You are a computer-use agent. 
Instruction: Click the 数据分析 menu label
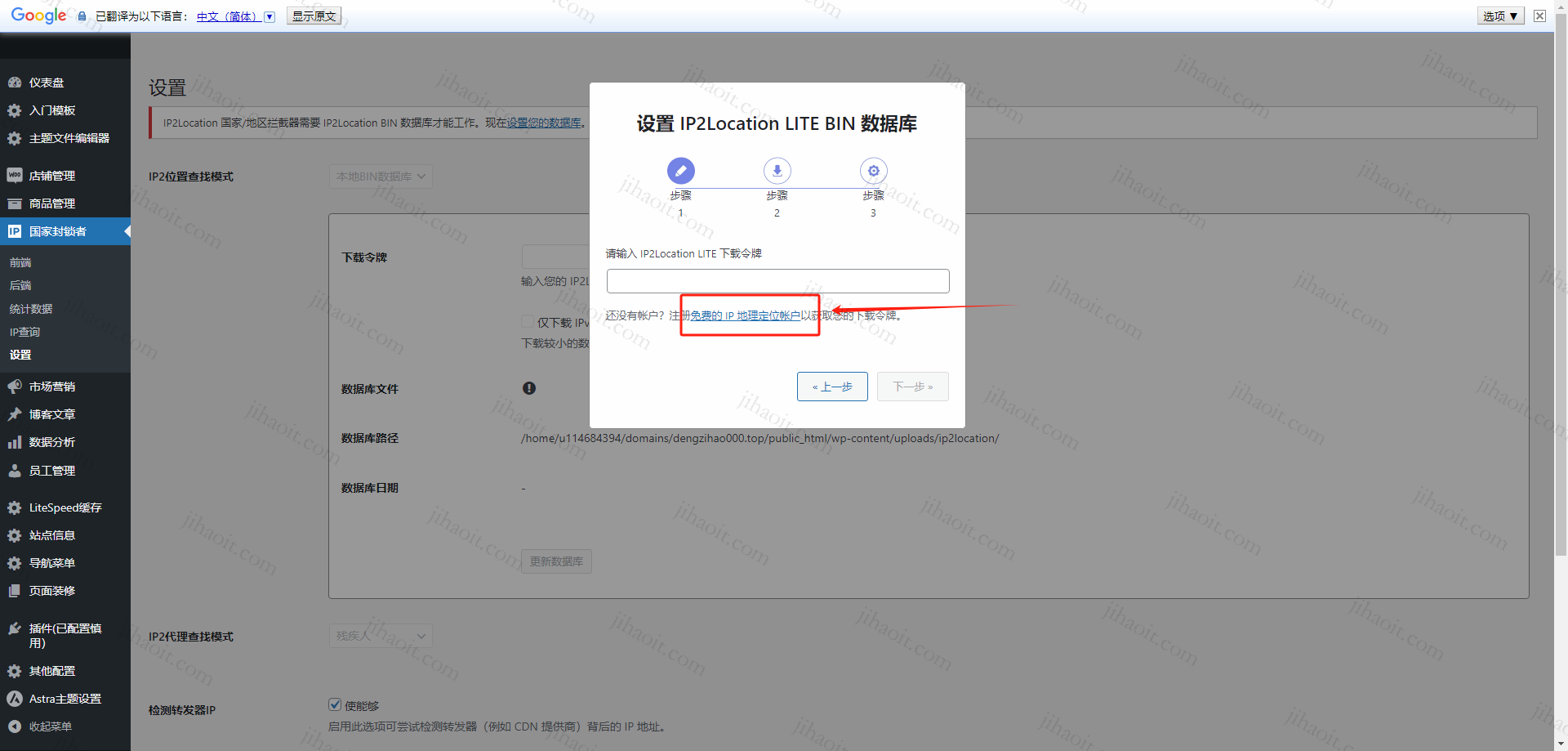pos(52,442)
